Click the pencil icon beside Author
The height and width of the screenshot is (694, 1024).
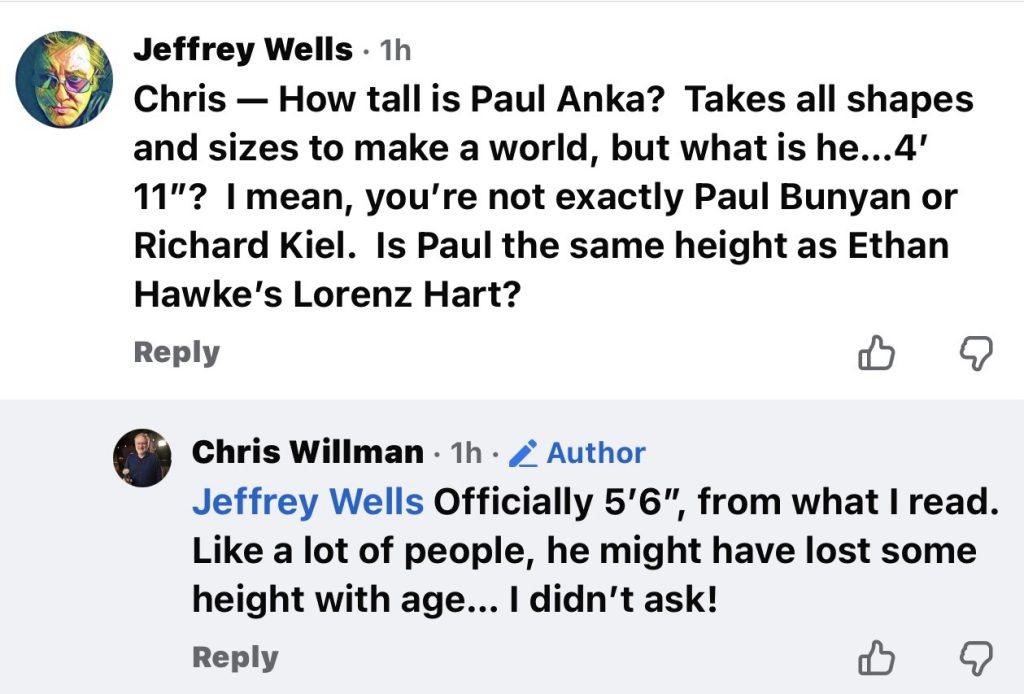[x=523, y=453]
